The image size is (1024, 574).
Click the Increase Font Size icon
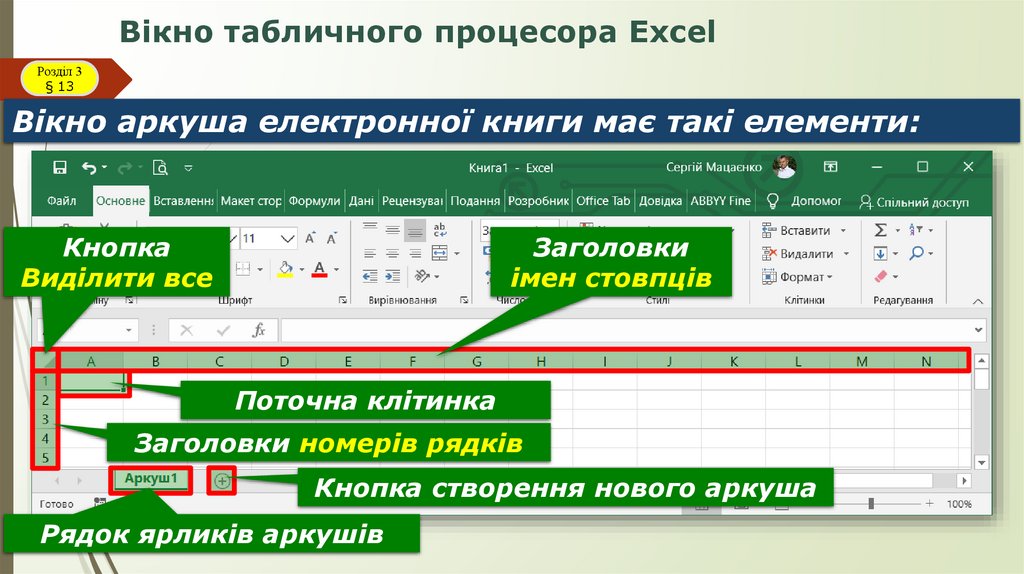point(310,238)
